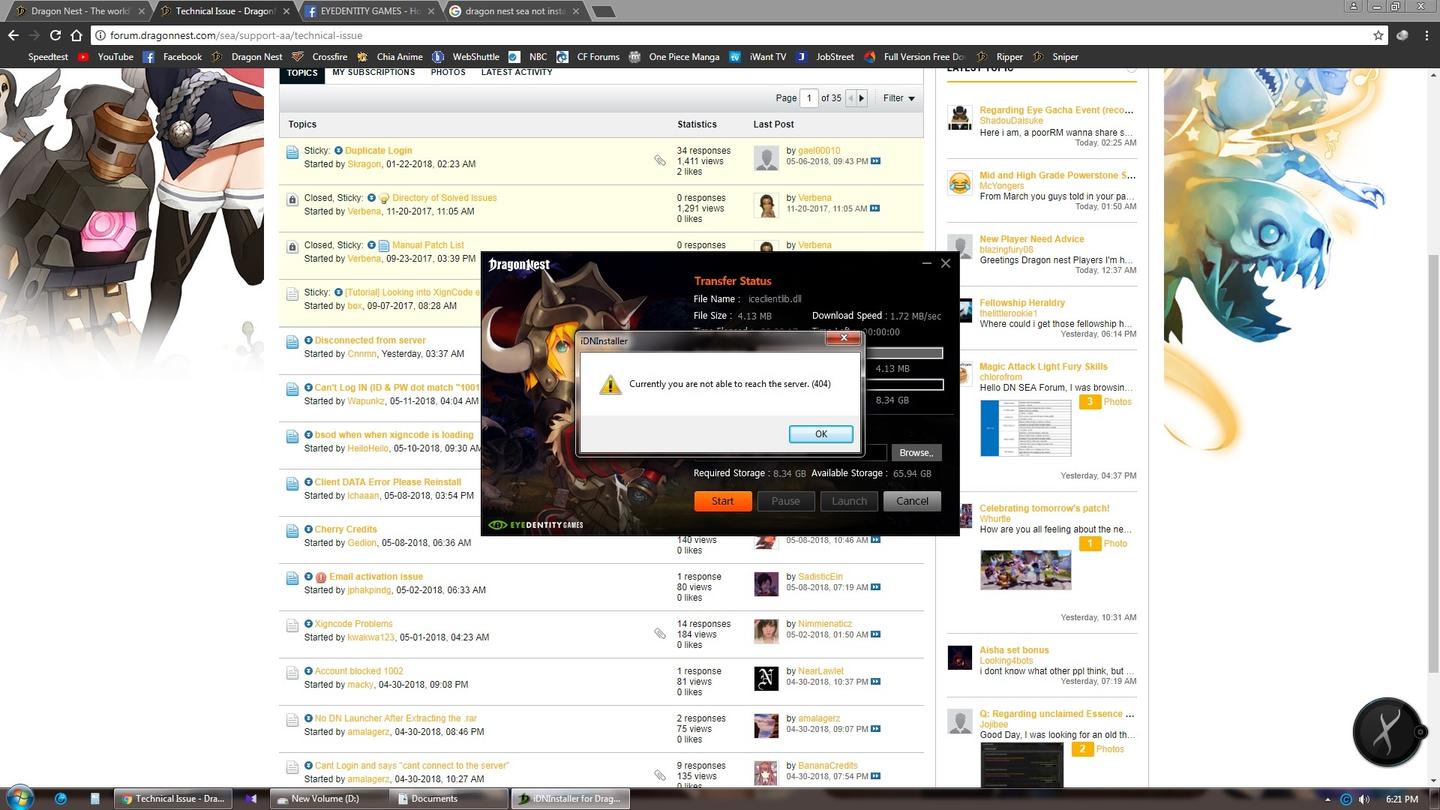Click the Magic Attack Light Fury Skills photo thumbnail

(1025, 428)
